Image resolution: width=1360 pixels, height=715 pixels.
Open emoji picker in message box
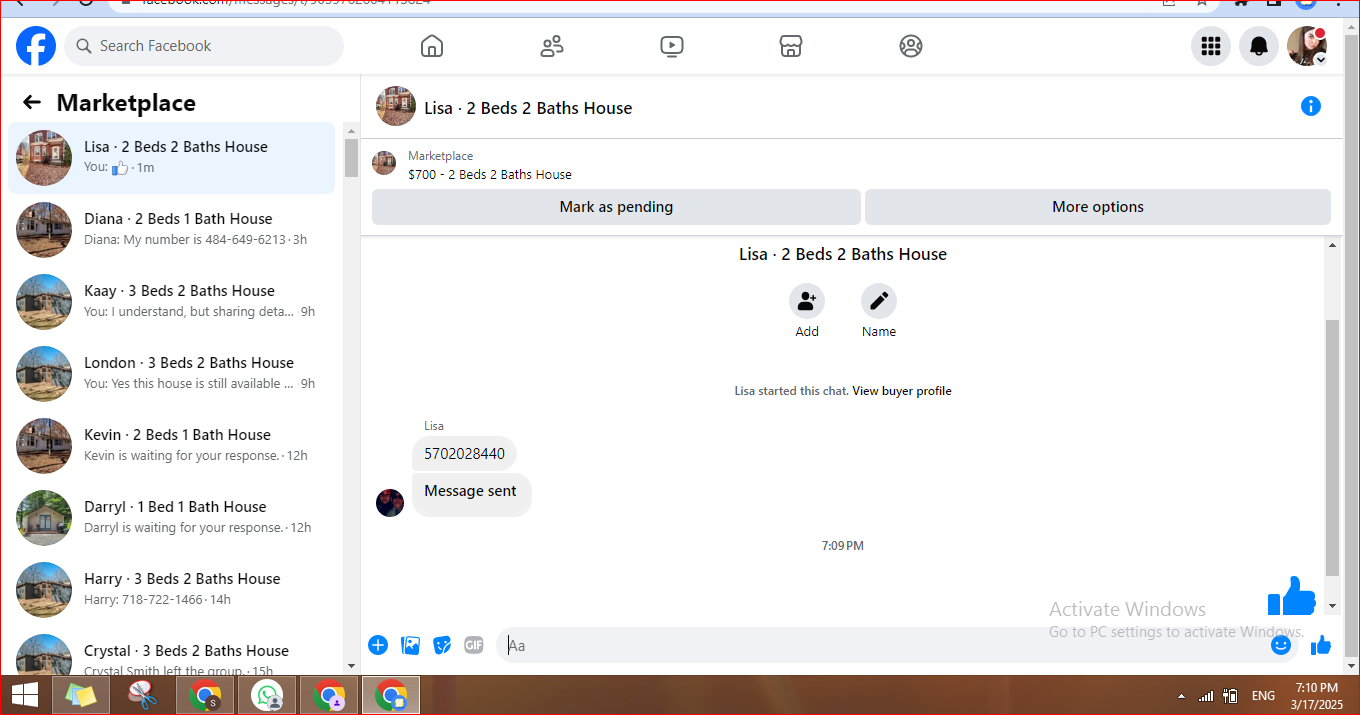coord(1281,645)
